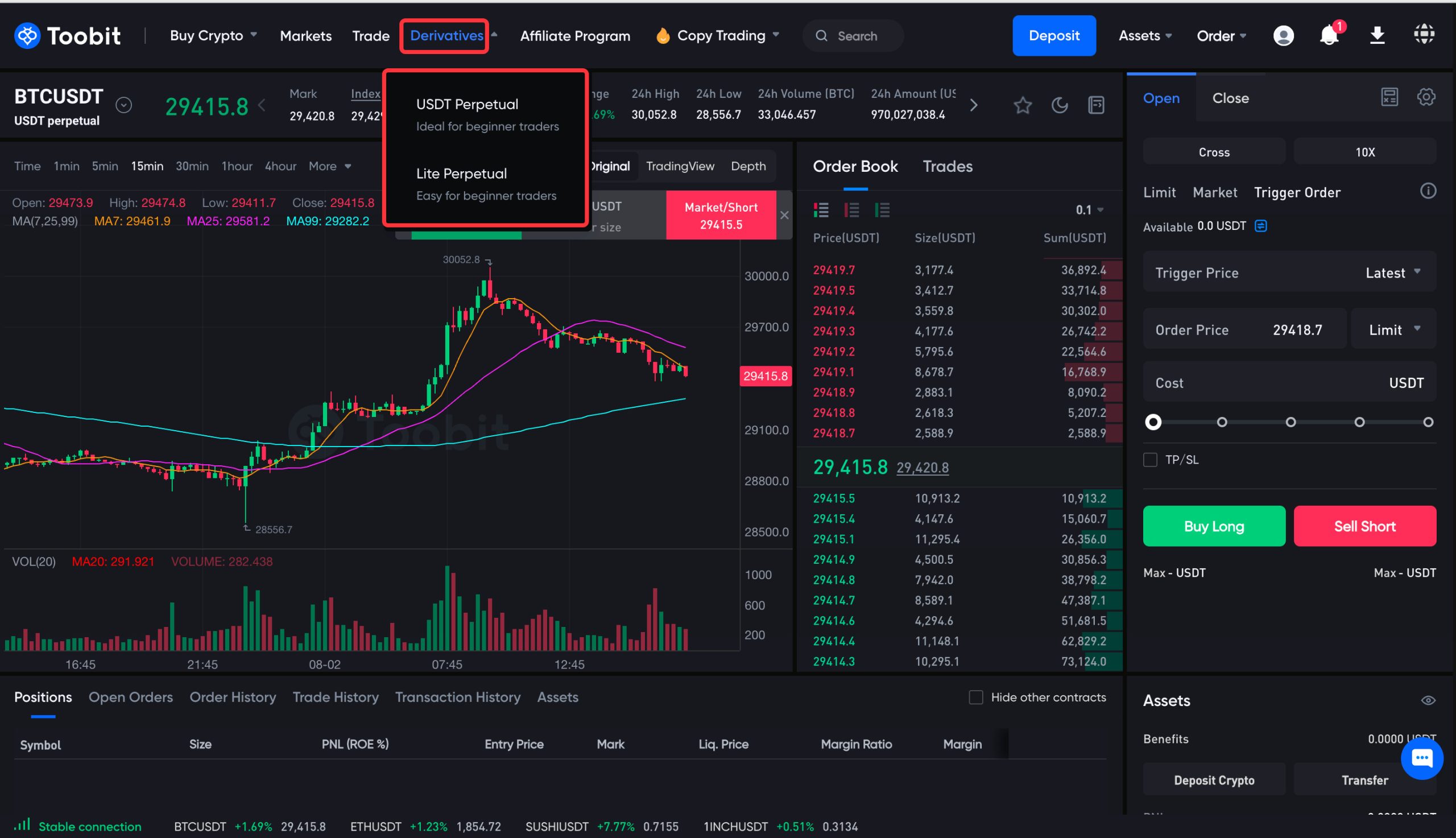Click the Deposit button
The height and width of the screenshot is (838, 1456).
click(x=1054, y=36)
